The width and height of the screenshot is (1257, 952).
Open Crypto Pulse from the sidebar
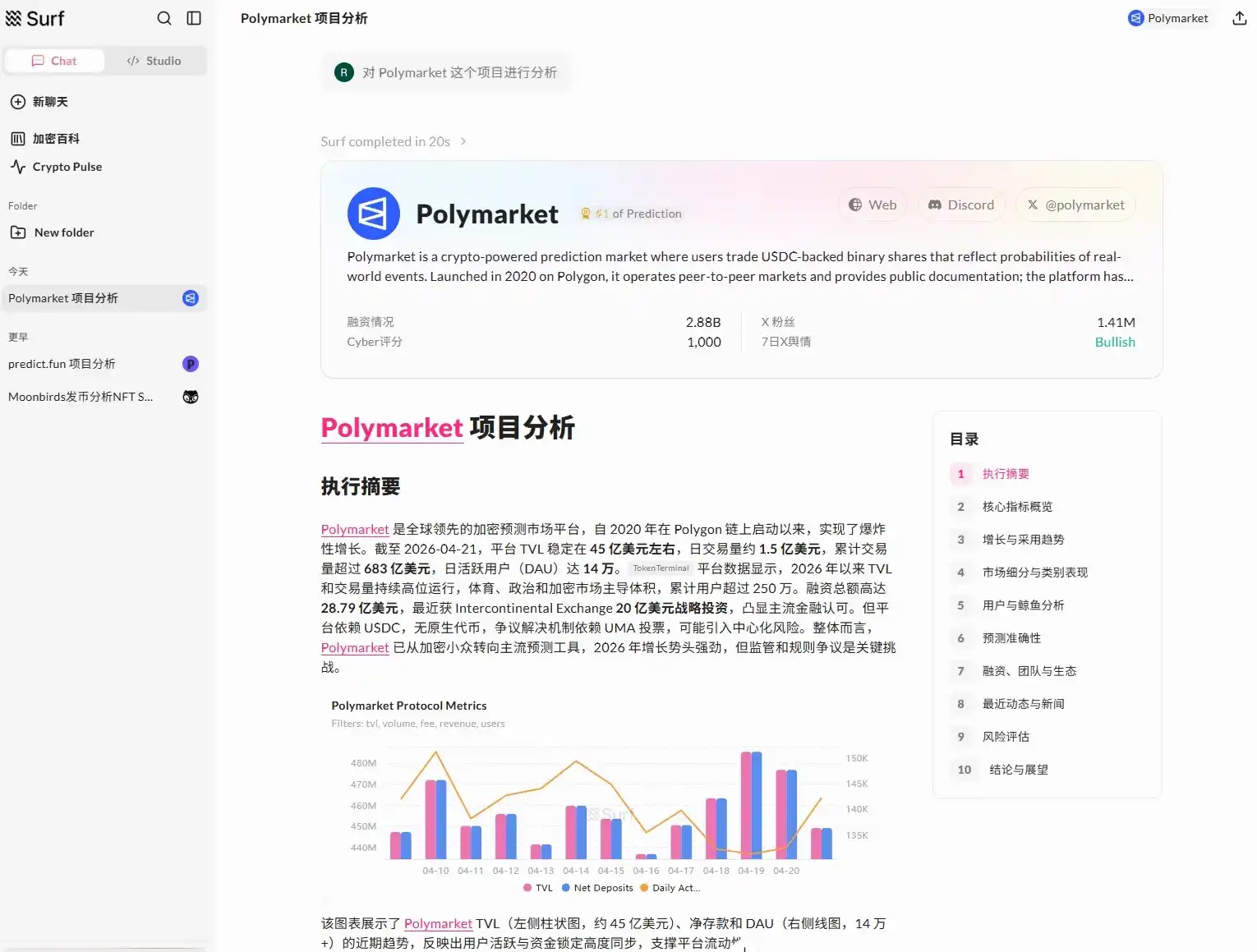tap(67, 167)
